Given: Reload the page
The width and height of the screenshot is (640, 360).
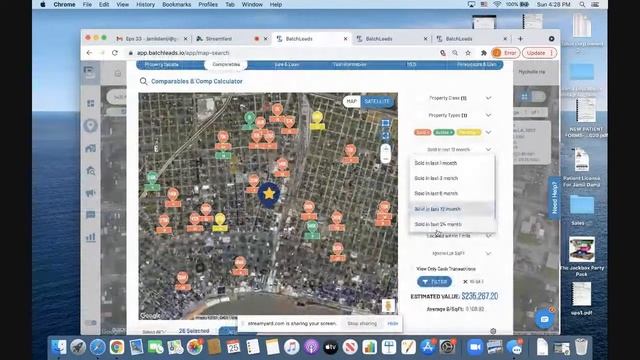Looking at the screenshot, I should point(115,53).
